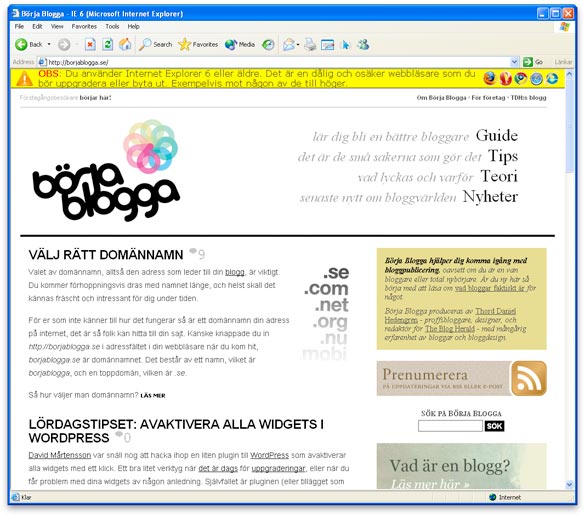Viewport: 585px width, 516px height.
Task: Click the Go button next to address bar
Action: pos(532,62)
